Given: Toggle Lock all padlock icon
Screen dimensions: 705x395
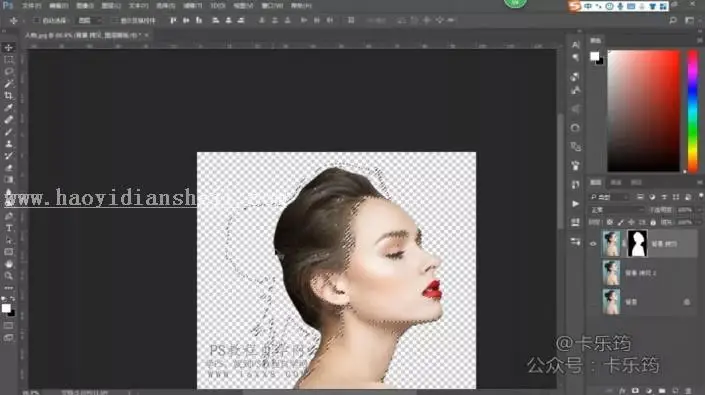Looking at the screenshot, I should pos(653,222).
